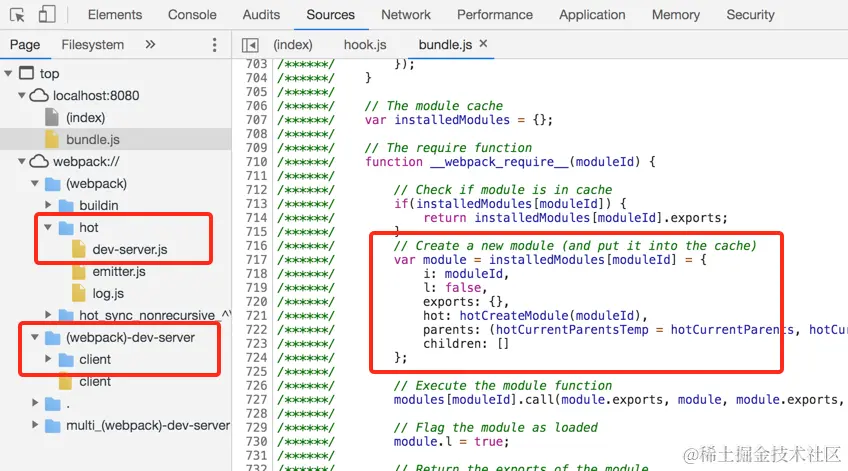Set breakpoint on line number 727
The image size is (848, 471).
[x=256, y=400]
